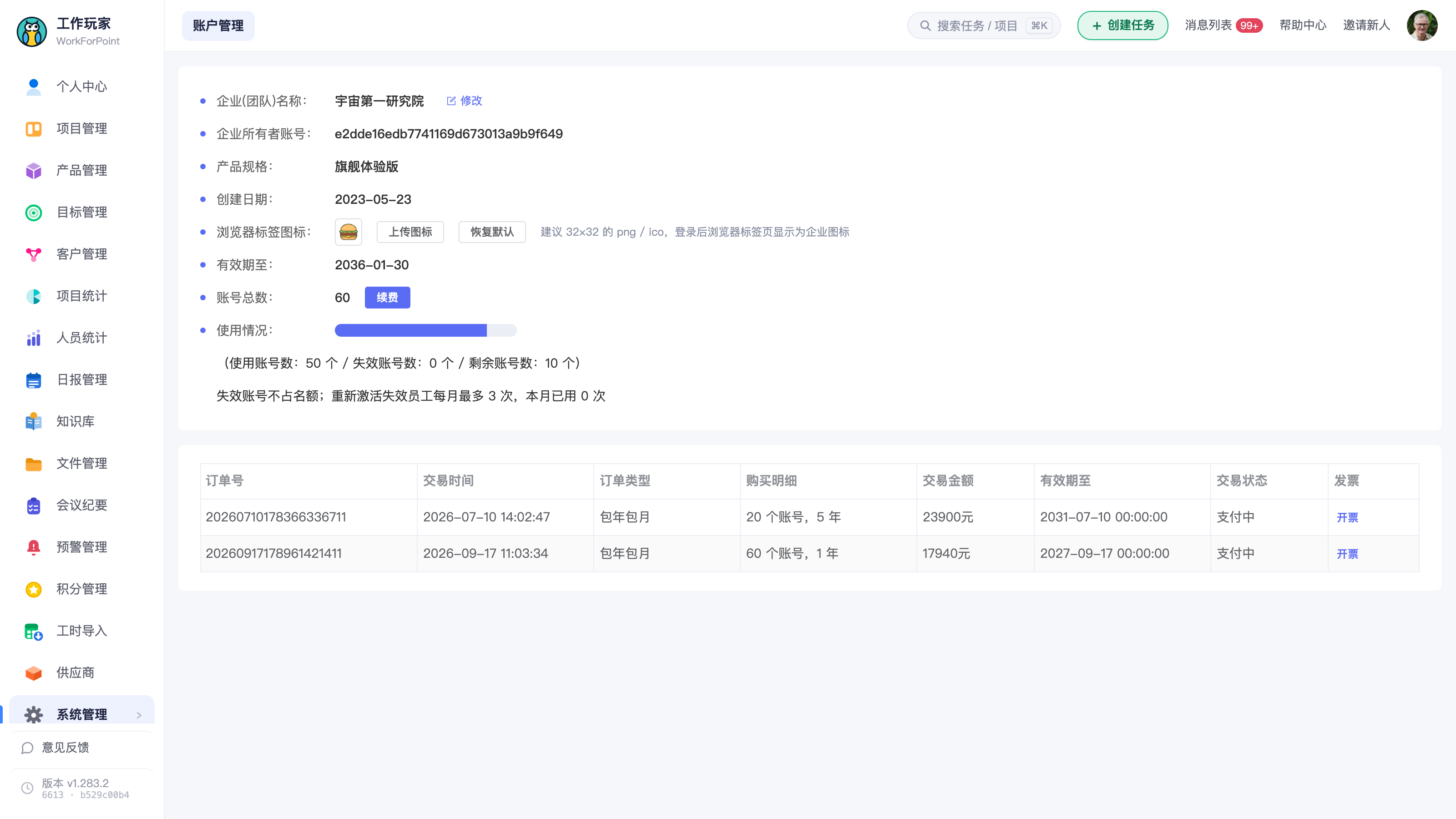The height and width of the screenshot is (819, 1456).
Task: Click the owner account ID text
Action: click(449, 134)
